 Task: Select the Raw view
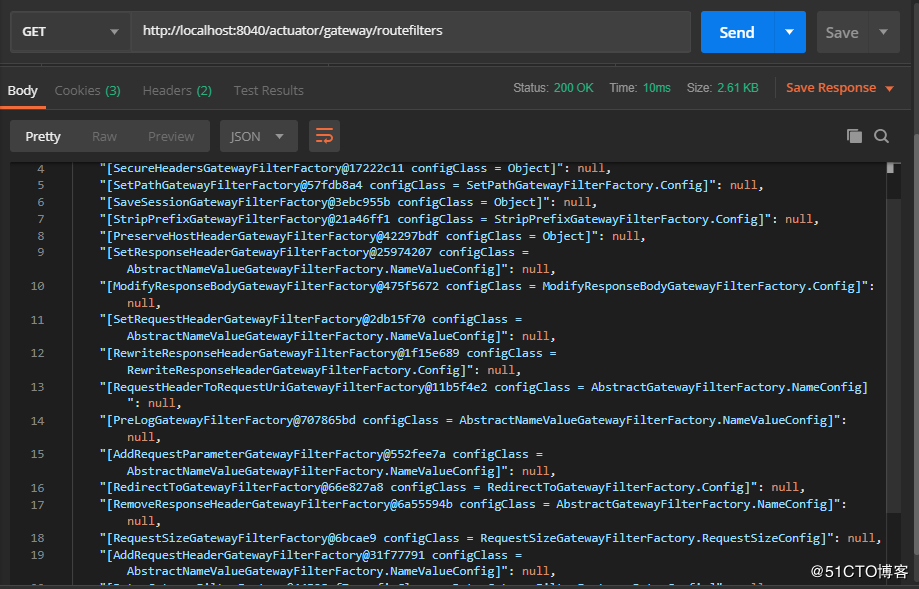pyautogui.click(x=104, y=137)
